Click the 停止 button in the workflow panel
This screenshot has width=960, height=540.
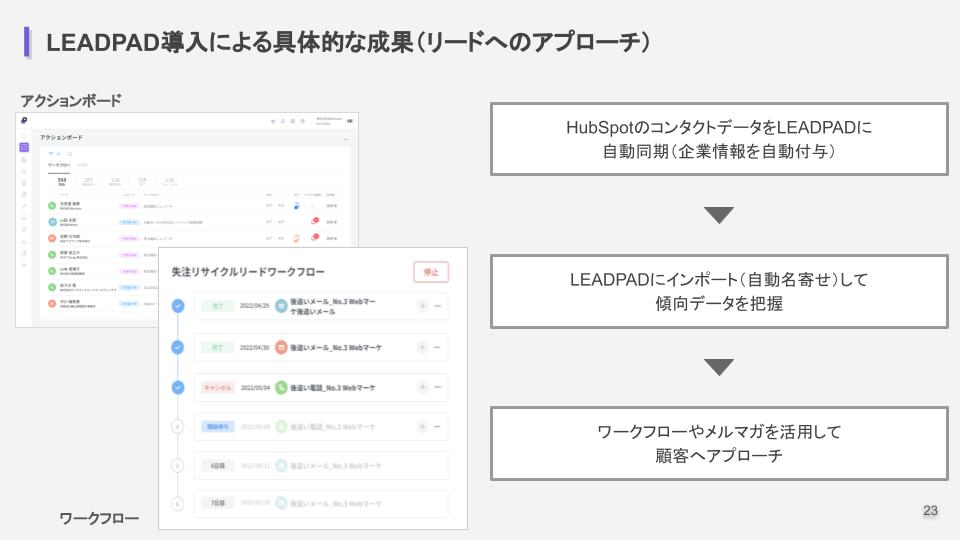[x=431, y=272]
